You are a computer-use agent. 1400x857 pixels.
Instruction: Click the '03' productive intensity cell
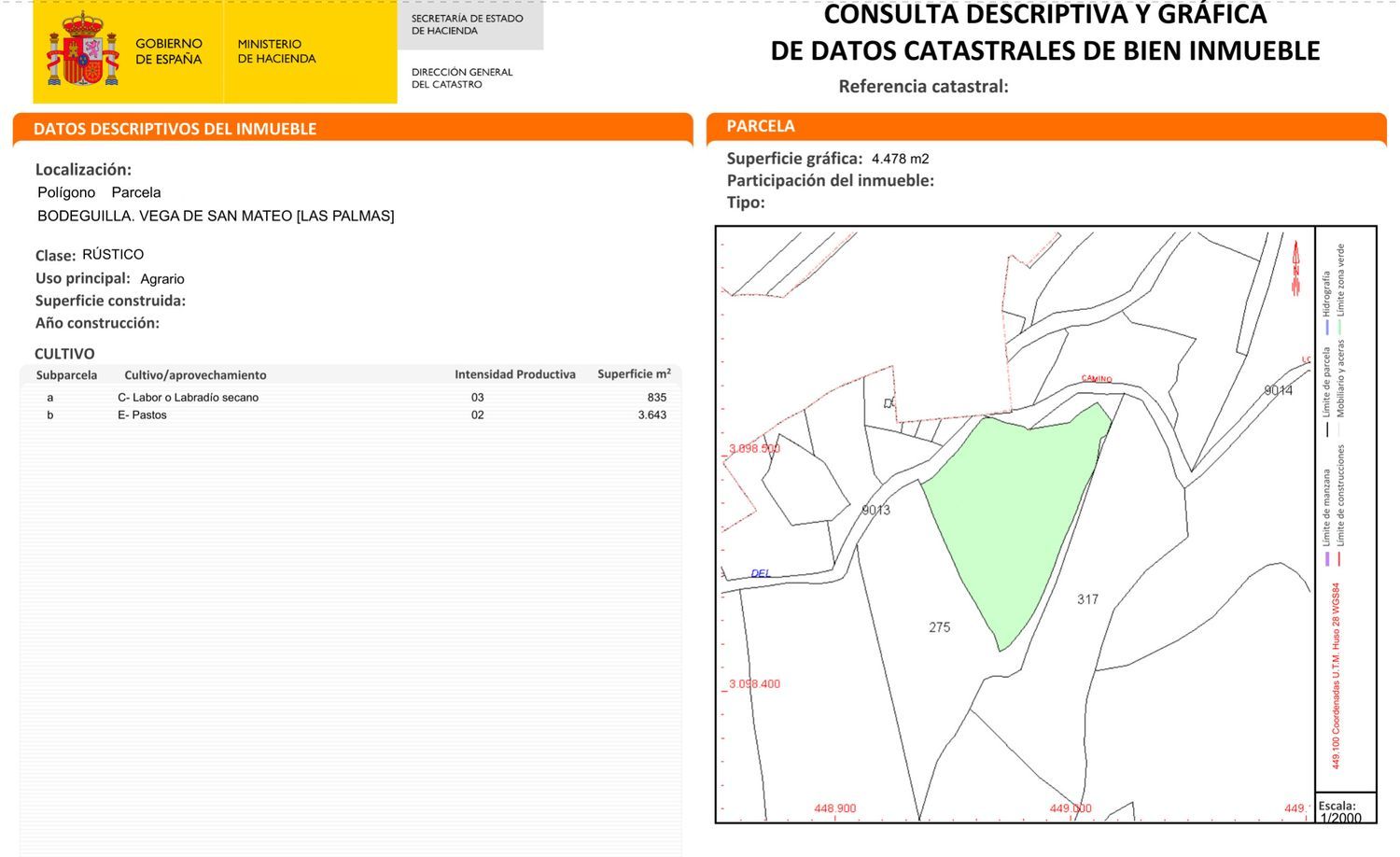pyautogui.click(x=478, y=398)
